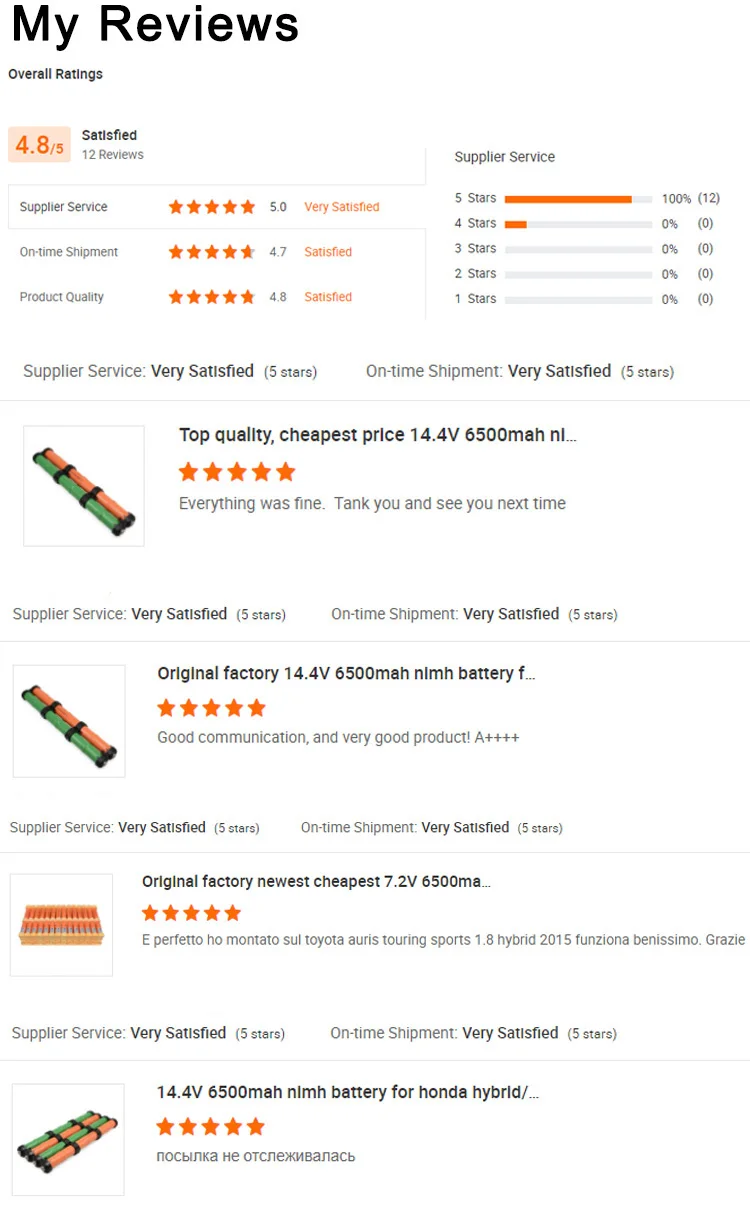Select the 4 Stars rating bar
750x1212 pixels.
(578, 224)
